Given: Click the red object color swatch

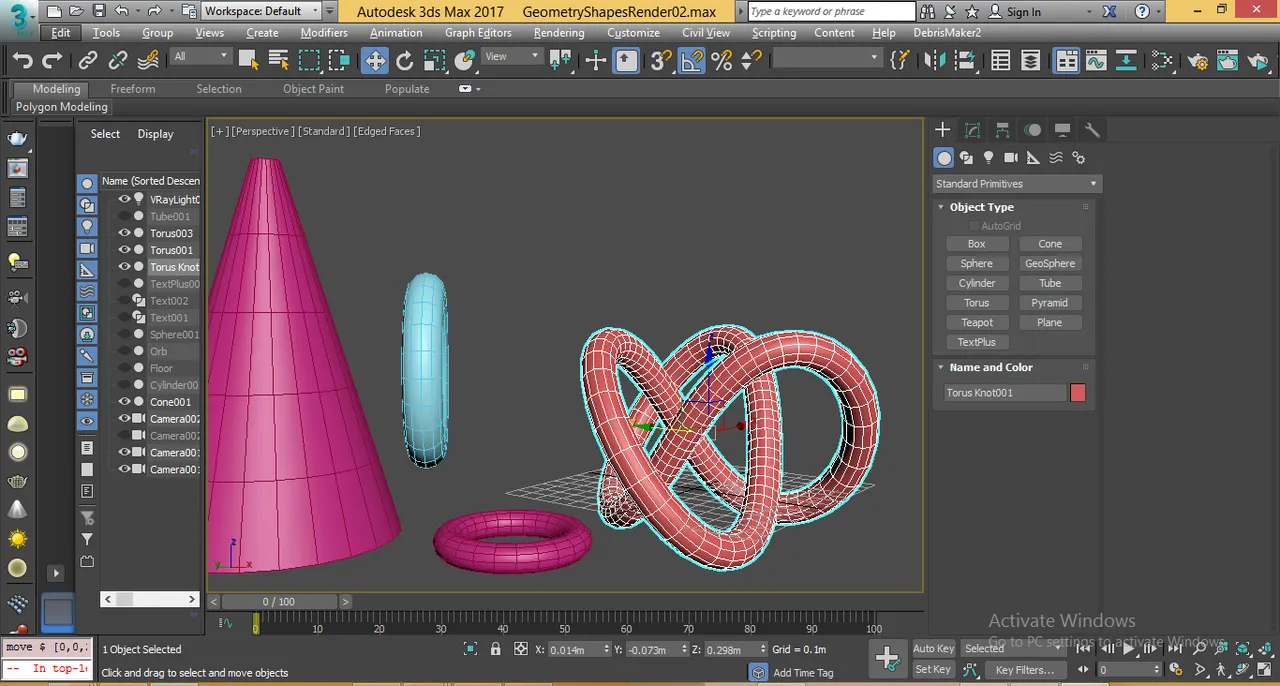Looking at the screenshot, I should (x=1078, y=393).
